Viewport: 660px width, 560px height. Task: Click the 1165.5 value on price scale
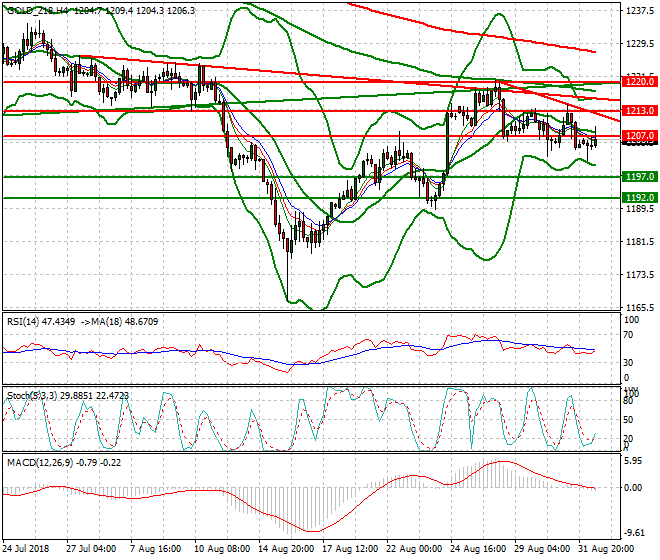tap(639, 307)
